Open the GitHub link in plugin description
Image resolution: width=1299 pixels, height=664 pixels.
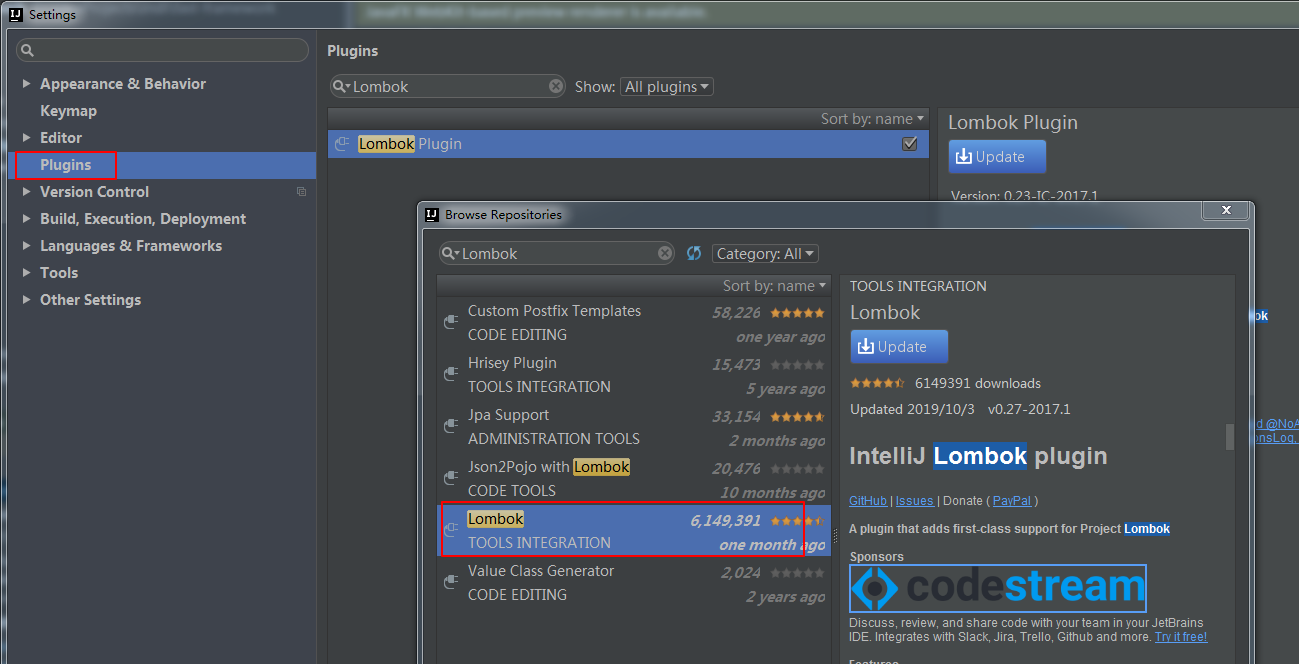coord(868,501)
